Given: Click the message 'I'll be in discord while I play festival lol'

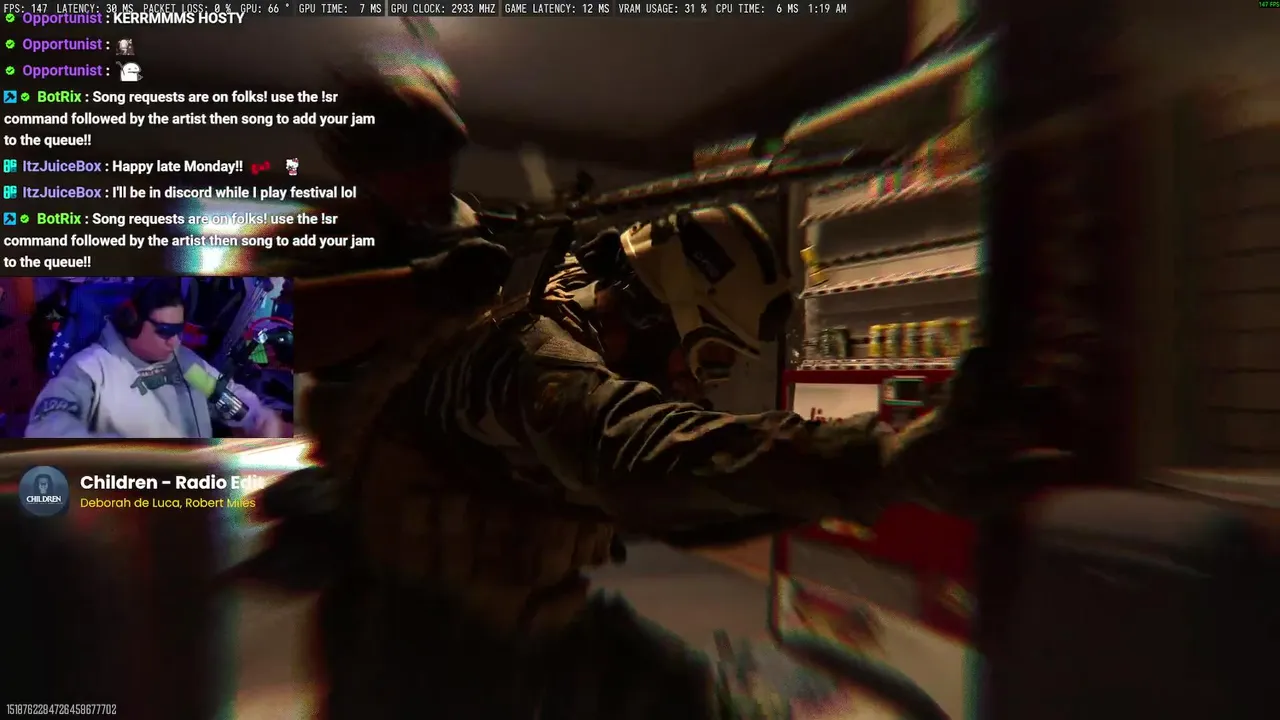Looking at the screenshot, I should click(234, 193).
